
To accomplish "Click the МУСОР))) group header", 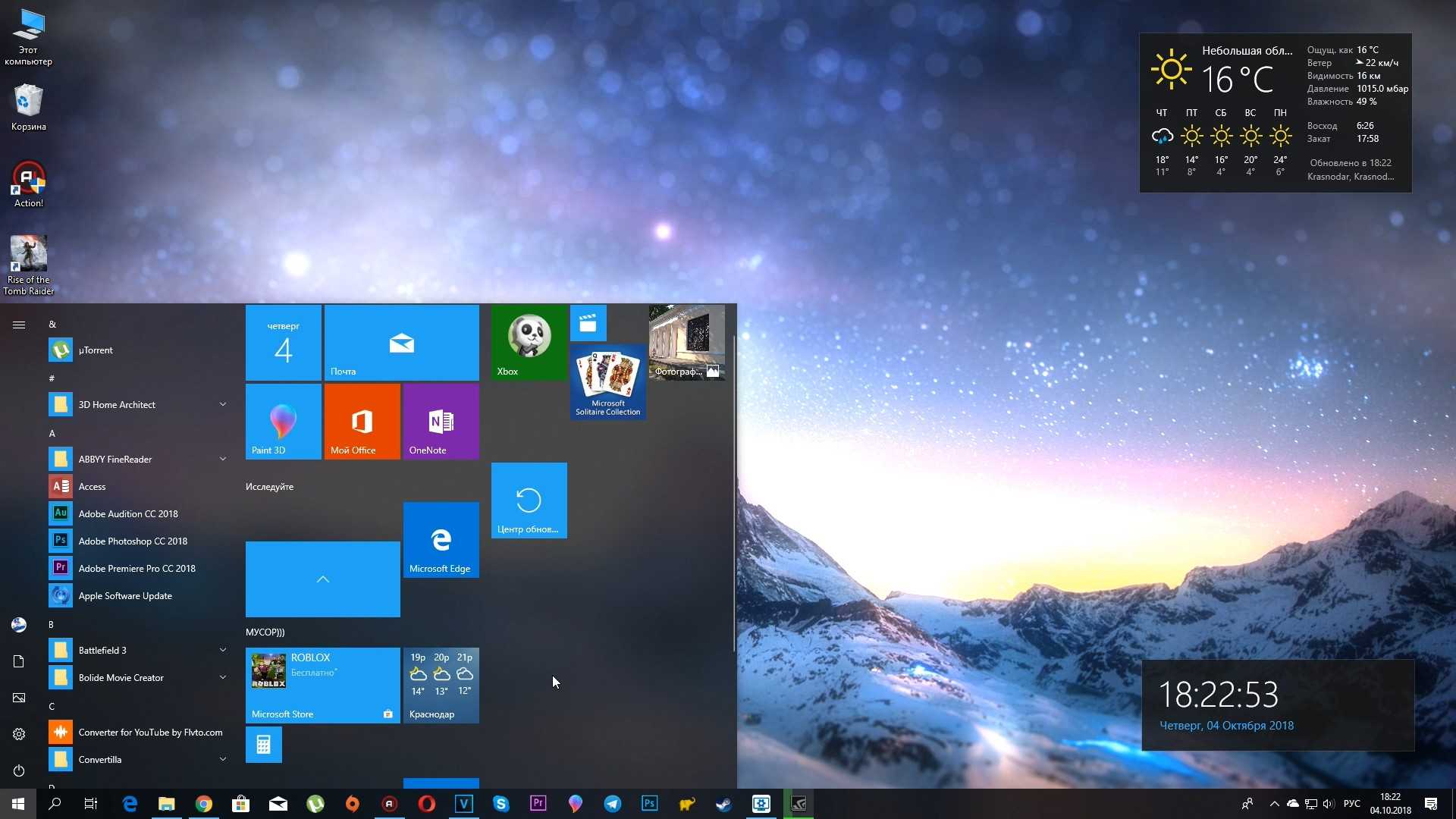I will [x=265, y=632].
